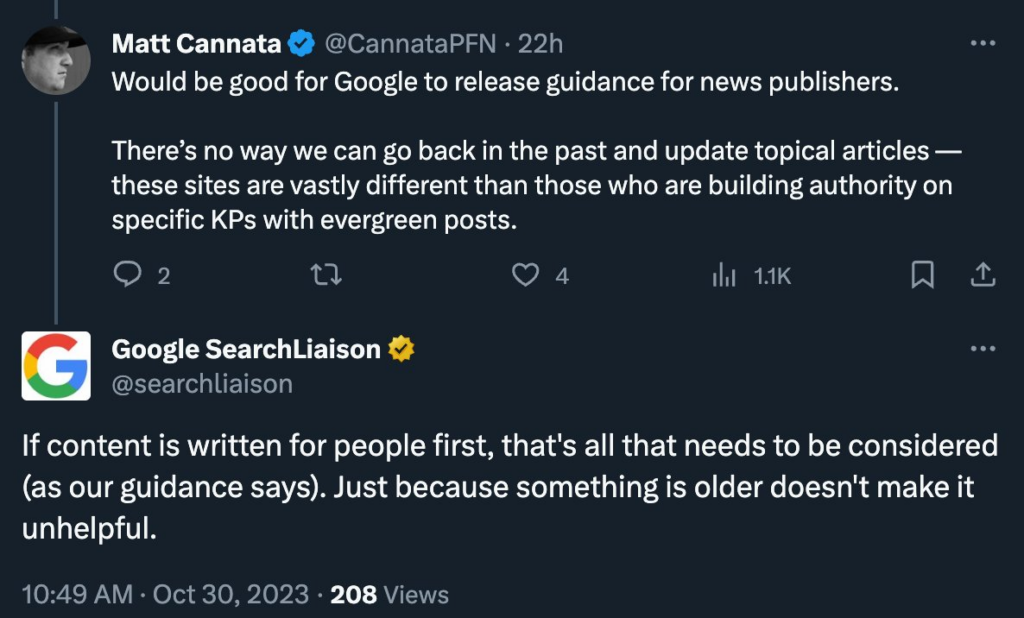Open Google SearchLiaison's G logo avatar
This screenshot has width=1024, height=618.
tap(56, 366)
